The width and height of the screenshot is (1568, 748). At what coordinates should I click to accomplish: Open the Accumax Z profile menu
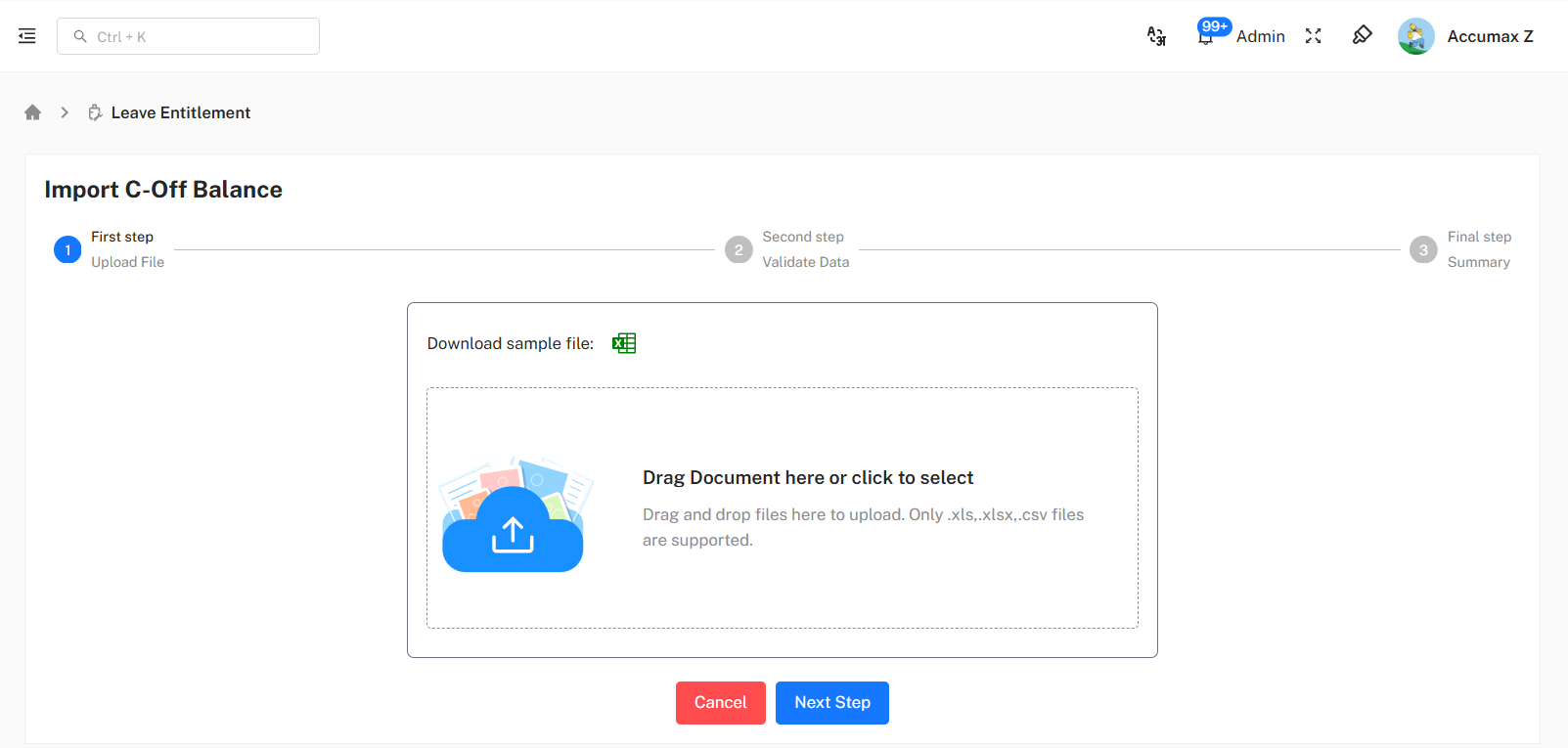[x=1489, y=36]
